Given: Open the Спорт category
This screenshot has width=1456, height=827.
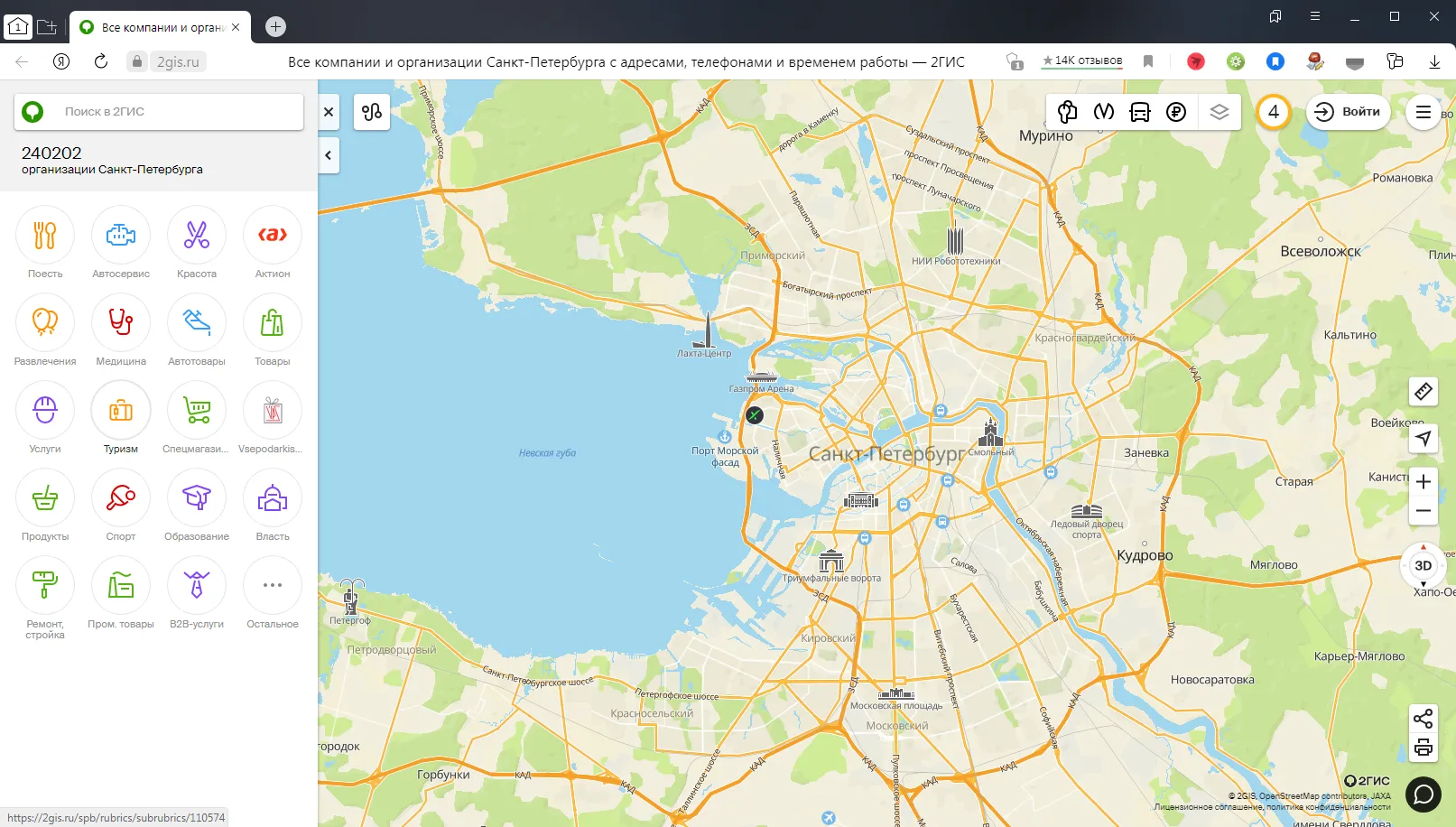Looking at the screenshot, I should point(121,506).
